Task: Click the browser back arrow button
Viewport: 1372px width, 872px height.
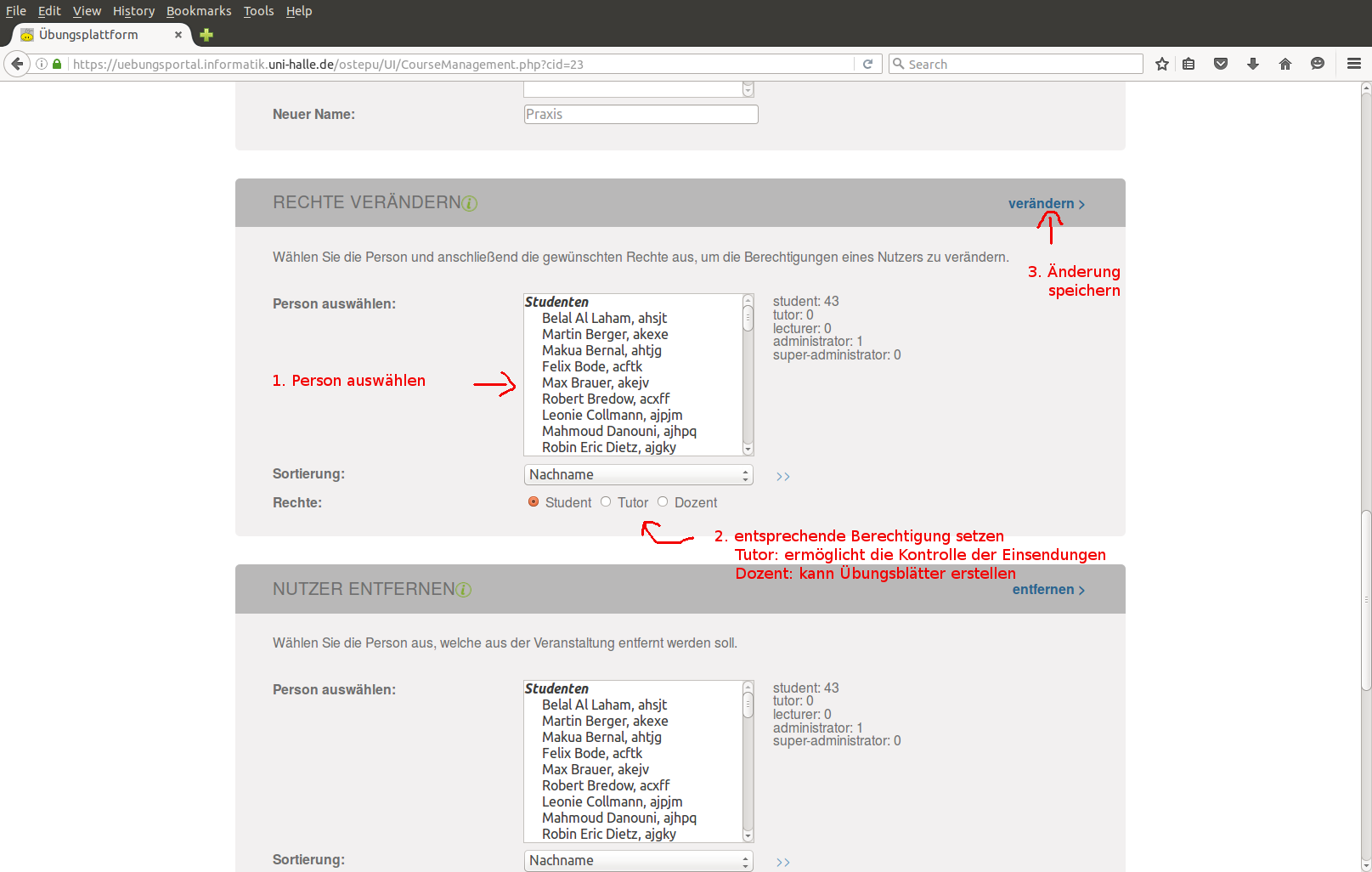Action: click(x=17, y=64)
